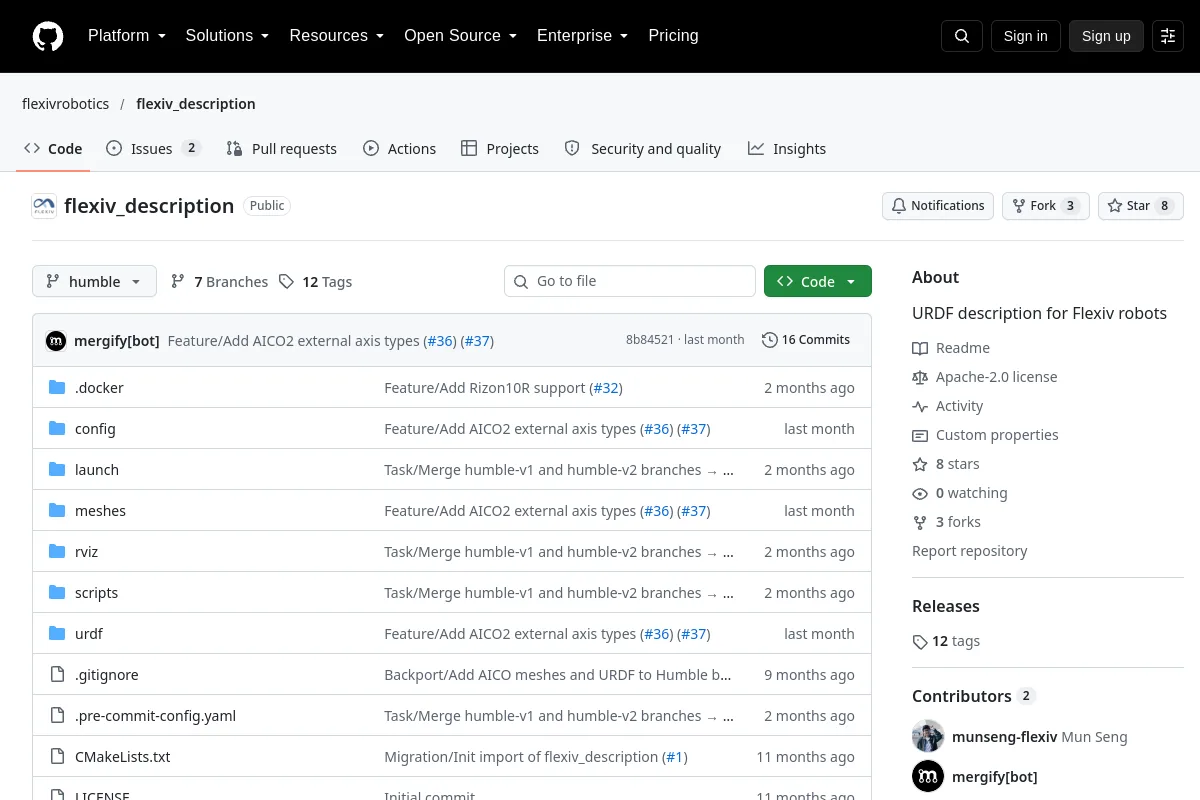This screenshot has height=800, width=1200.
Task: Switch to the Pull requests tab
Action: [x=282, y=149]
